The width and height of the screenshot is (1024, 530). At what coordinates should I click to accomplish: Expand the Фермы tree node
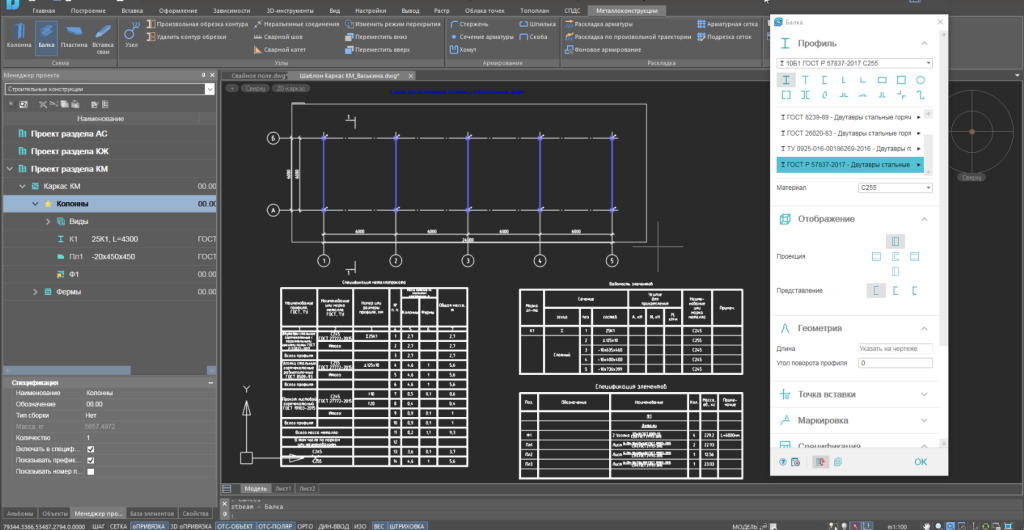click(35, 292)
